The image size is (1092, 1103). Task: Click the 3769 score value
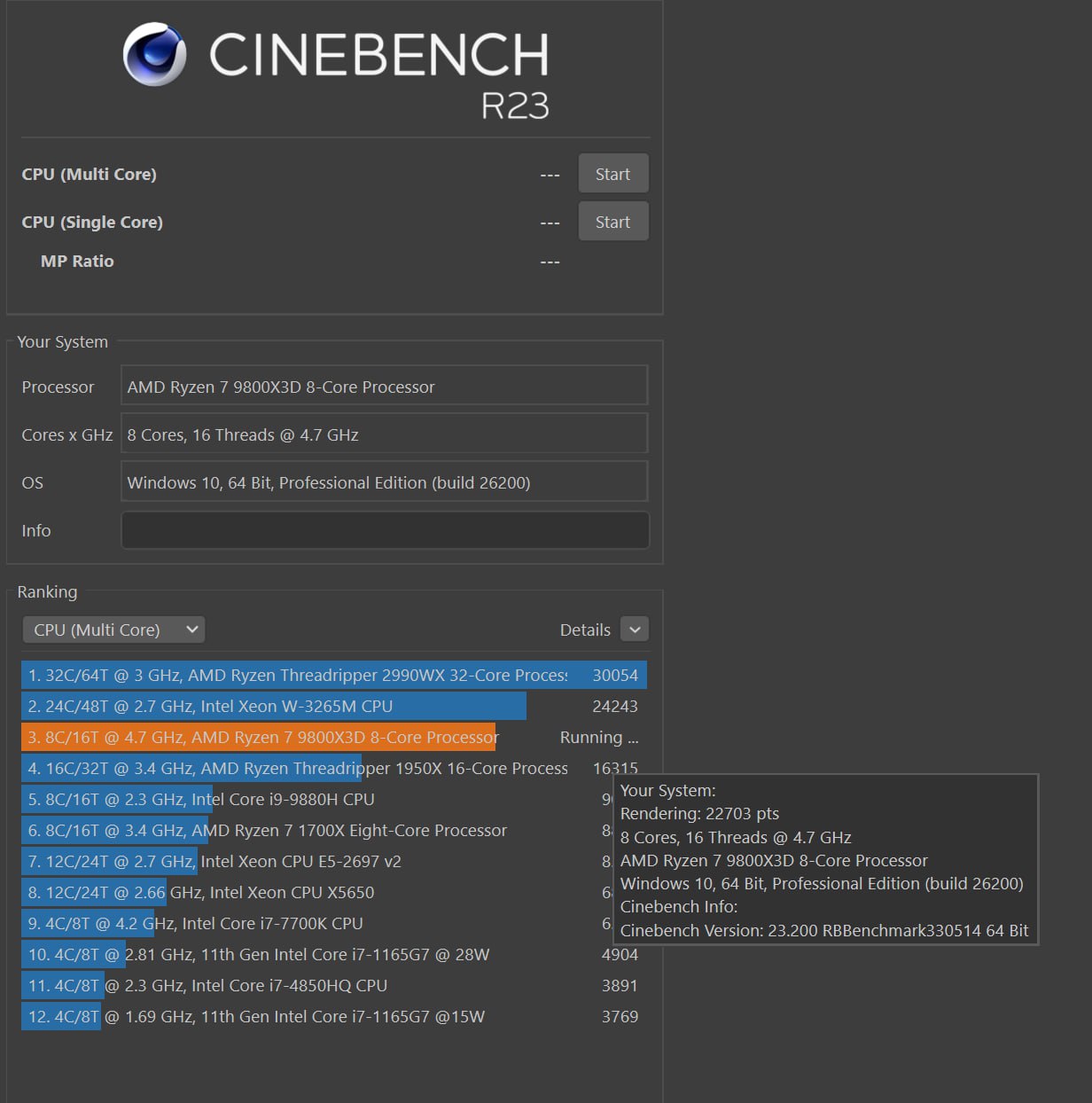[x=620, y=1016]
